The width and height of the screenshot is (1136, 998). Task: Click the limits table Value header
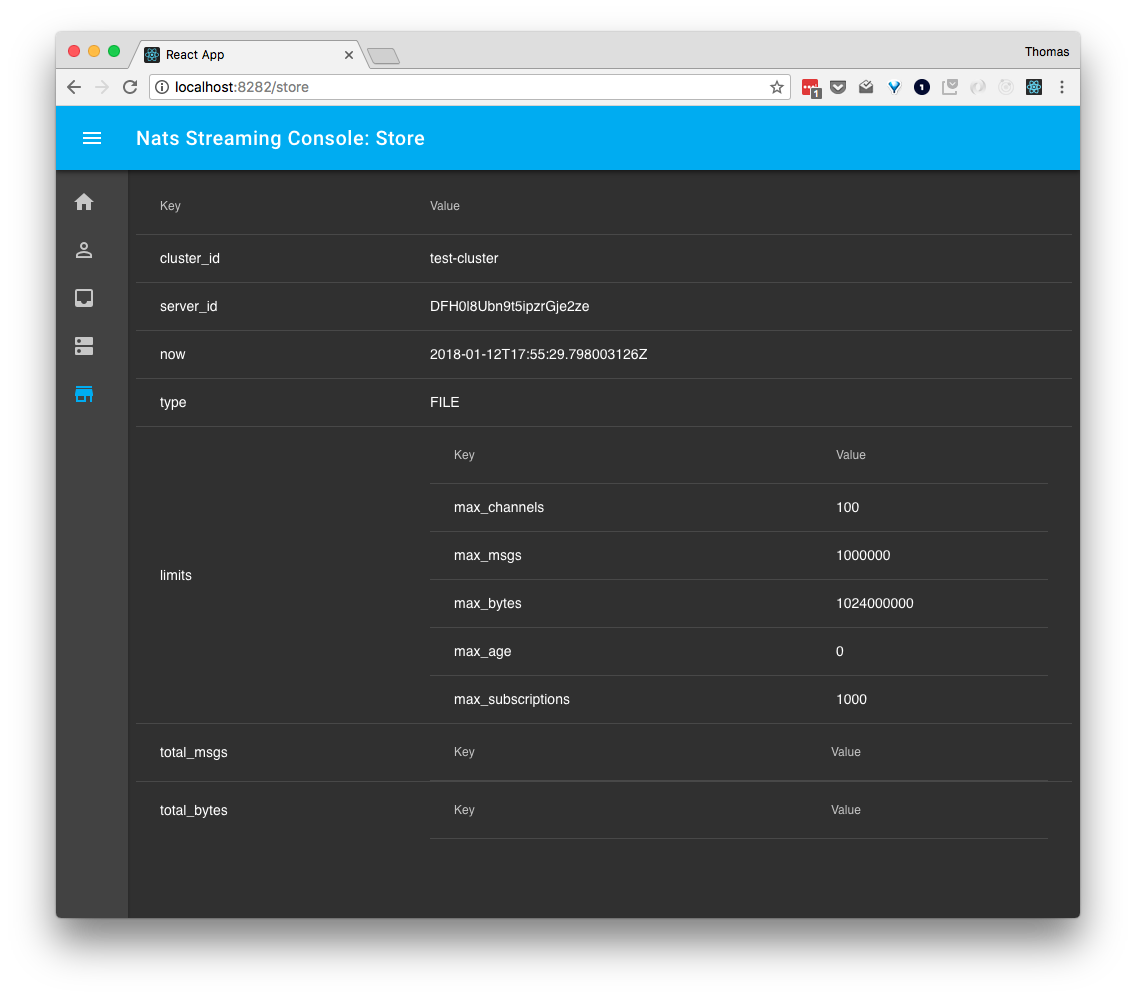[x=851, y=455]
